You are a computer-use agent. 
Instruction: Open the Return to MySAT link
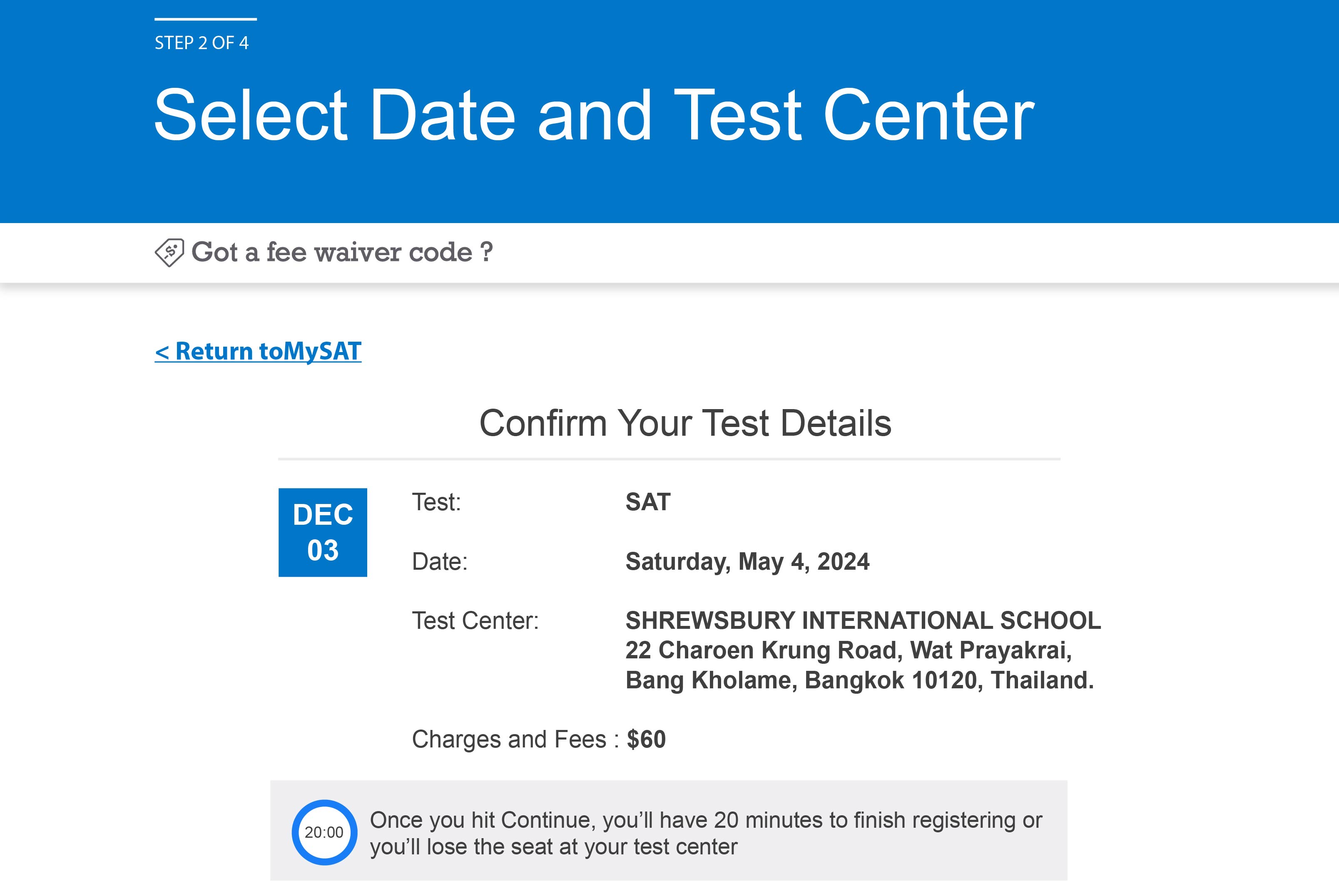258,351
